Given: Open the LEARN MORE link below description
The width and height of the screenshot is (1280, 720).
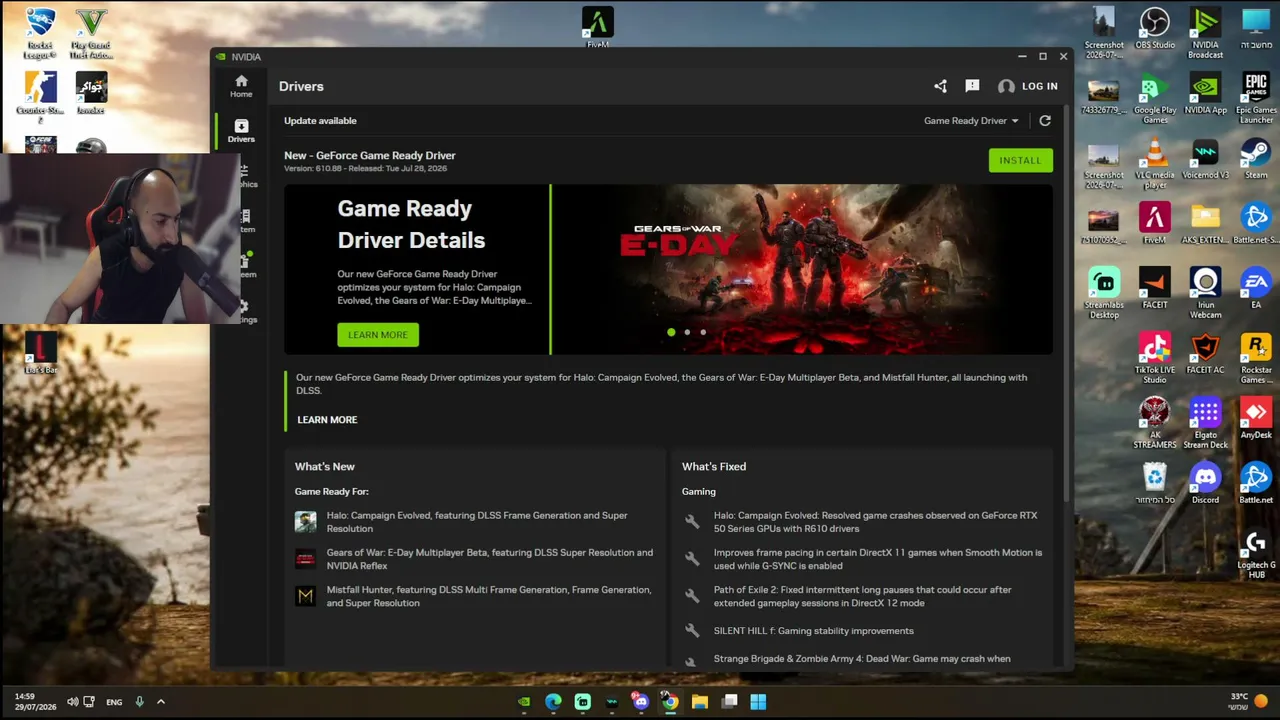Looking at the screenshot, I should tap(327, 420).
